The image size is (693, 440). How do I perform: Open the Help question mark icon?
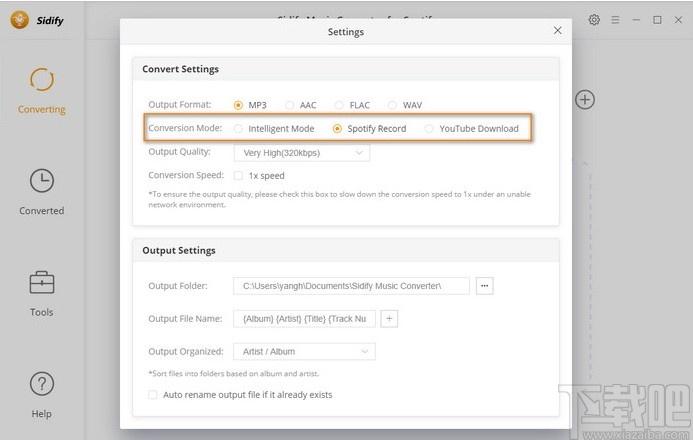42,384
